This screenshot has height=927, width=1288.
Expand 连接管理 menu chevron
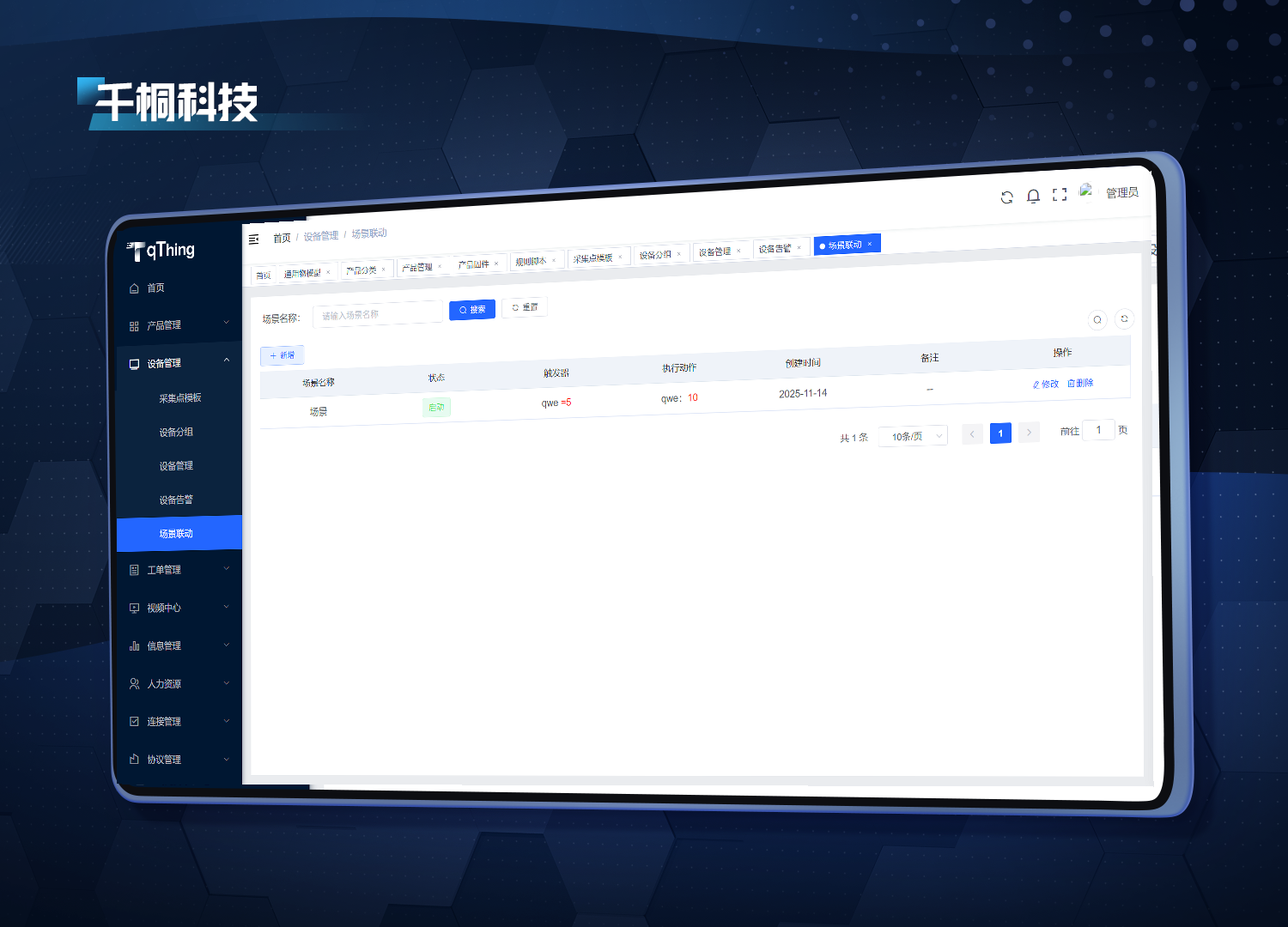(x=227, y=721)
